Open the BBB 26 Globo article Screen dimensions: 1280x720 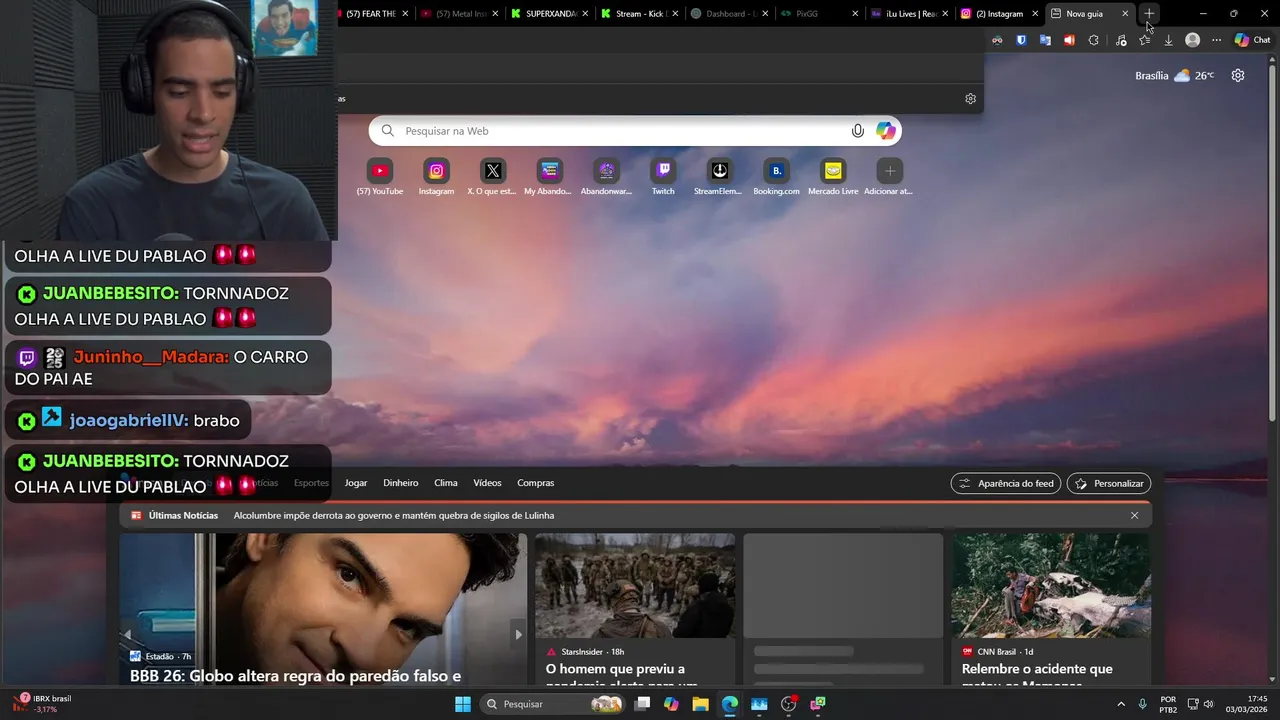pos(295,676)
